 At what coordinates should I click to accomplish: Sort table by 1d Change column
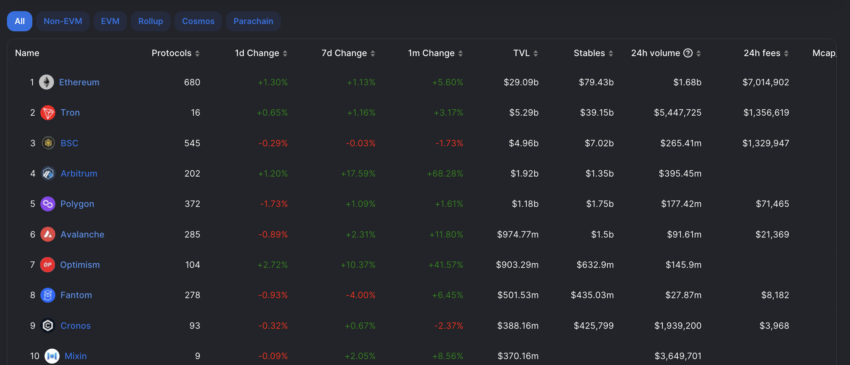(x=261, y=53)
